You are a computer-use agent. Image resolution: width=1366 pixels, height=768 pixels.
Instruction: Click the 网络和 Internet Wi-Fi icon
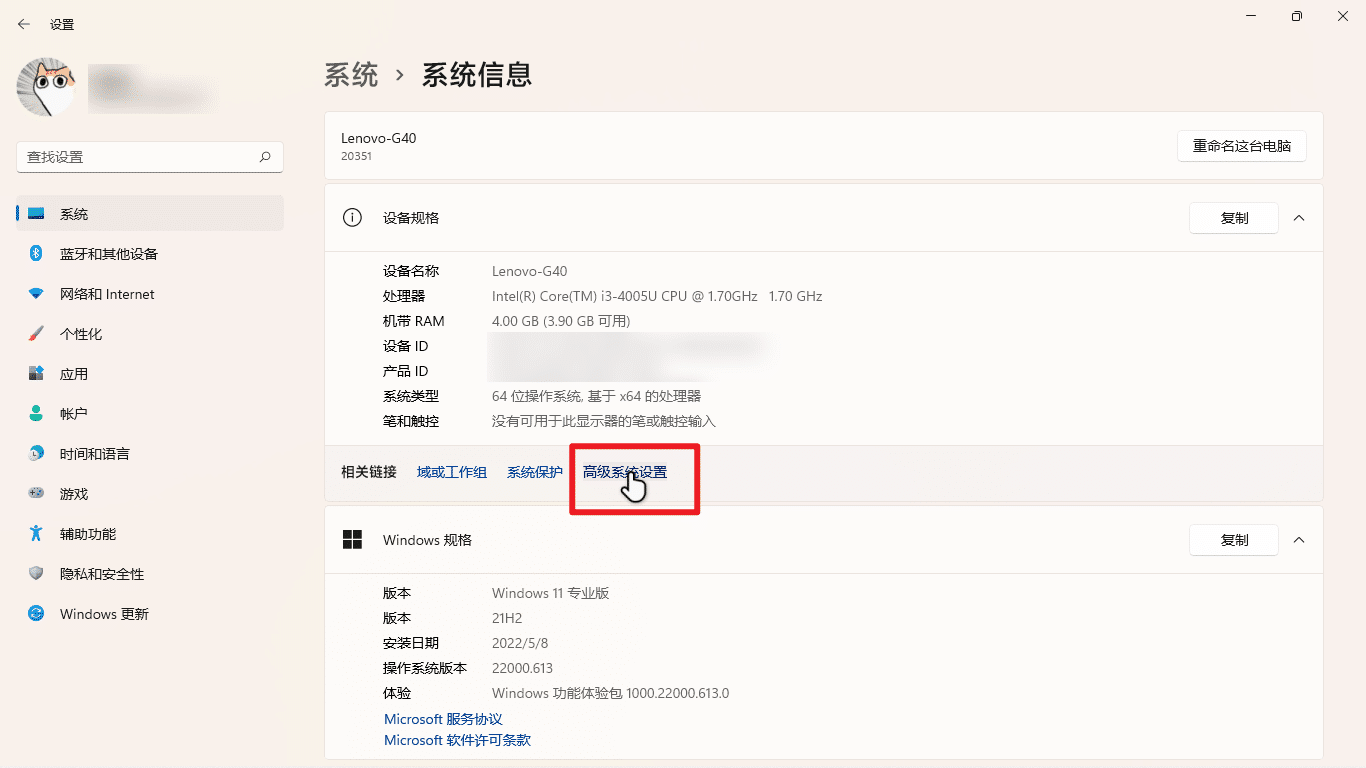[36, 294]
